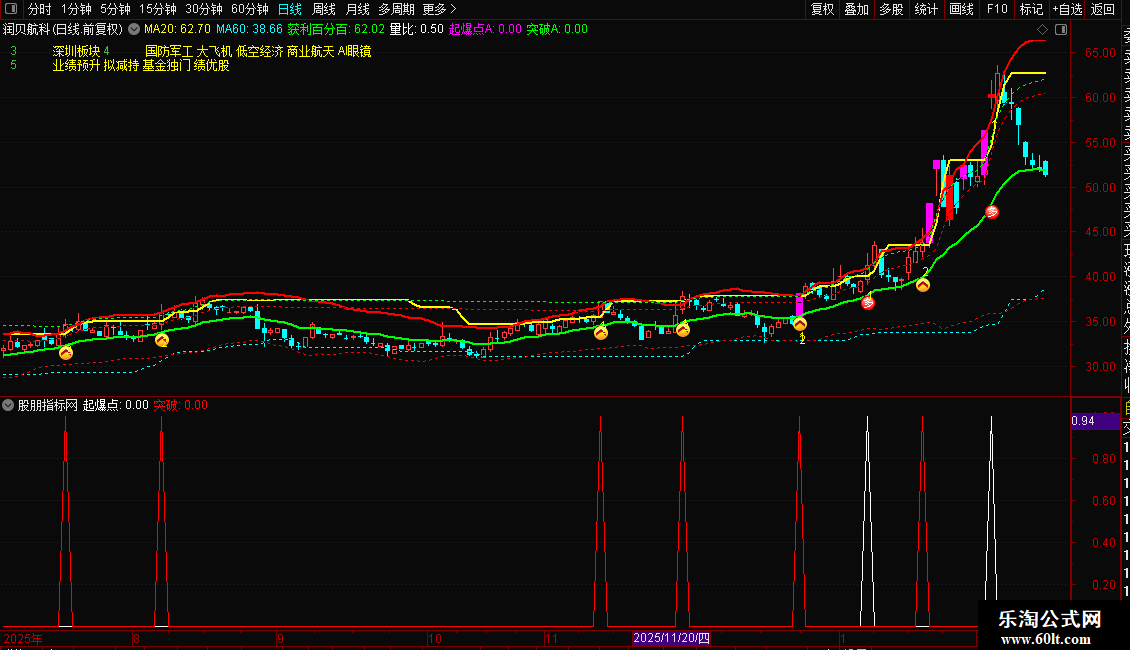The image size is (1130, 650).
Task: Enable 叠加 overlay mode
Action: click(x=856, y=9)
